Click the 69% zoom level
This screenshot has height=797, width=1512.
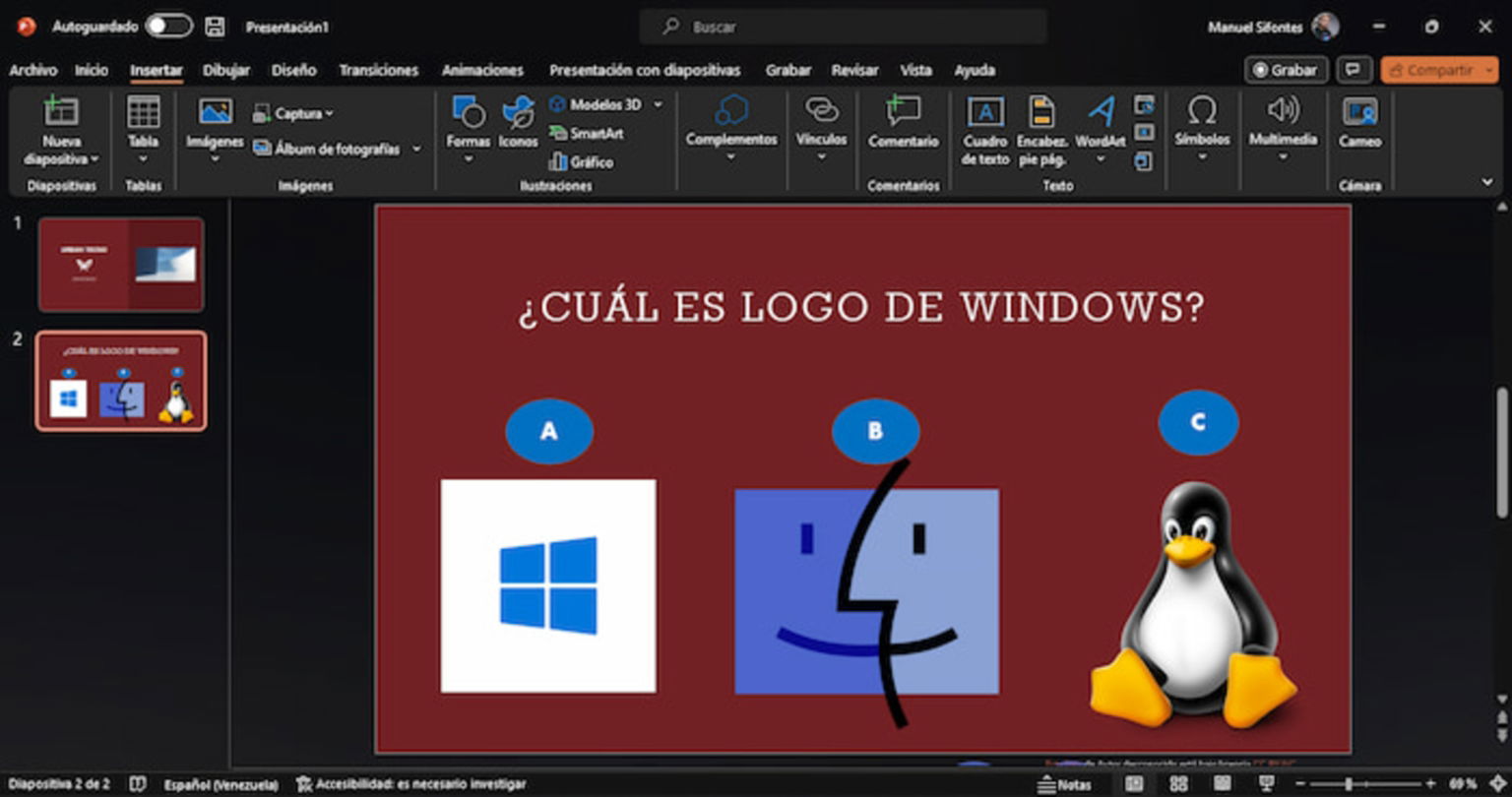tap(1464, 784)
